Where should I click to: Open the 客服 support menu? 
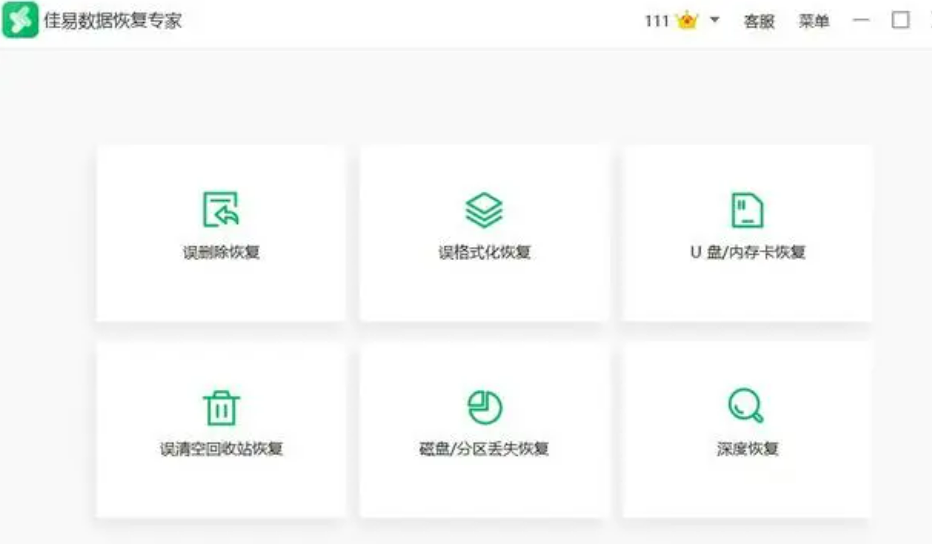click(759, 21)
